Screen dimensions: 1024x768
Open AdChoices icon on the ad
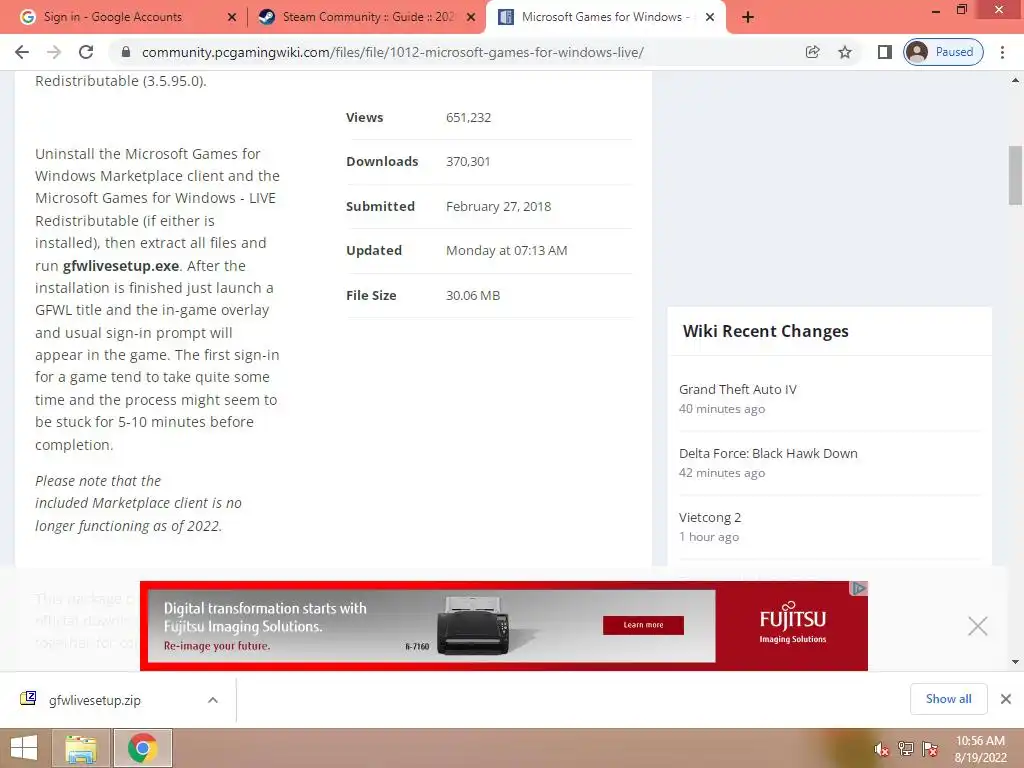click(x=859, y=588)
